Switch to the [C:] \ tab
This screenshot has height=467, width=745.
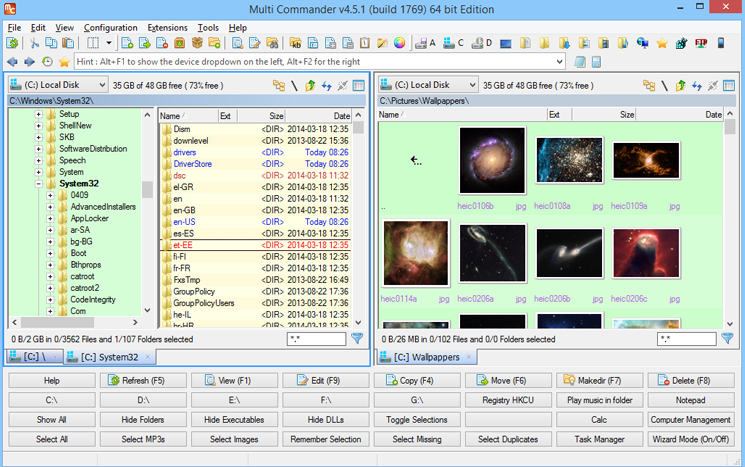click(x=34, y=356)
